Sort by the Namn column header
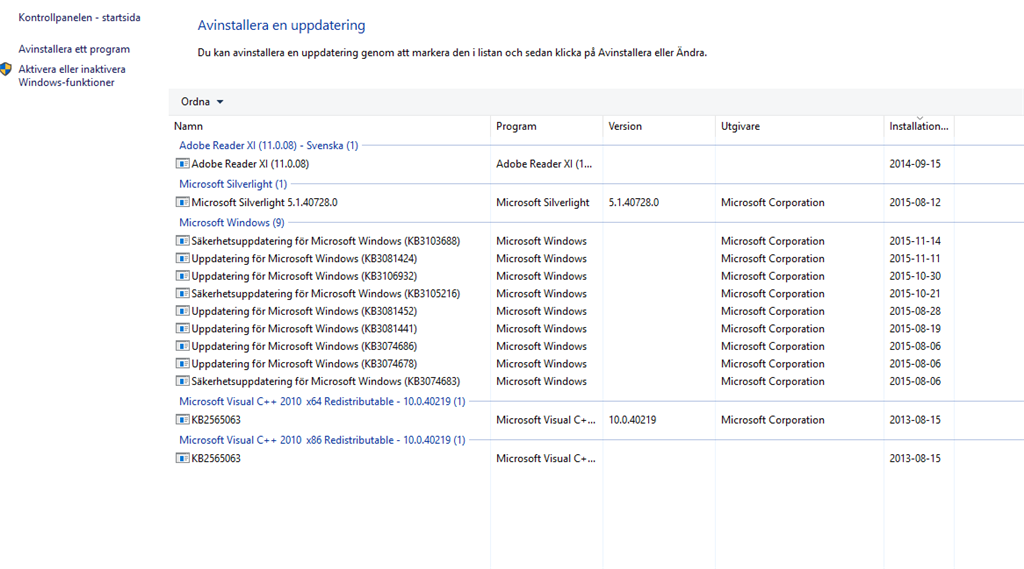Image resolution: width=1024 pixels, height=569 pixels. click(188, 126)
